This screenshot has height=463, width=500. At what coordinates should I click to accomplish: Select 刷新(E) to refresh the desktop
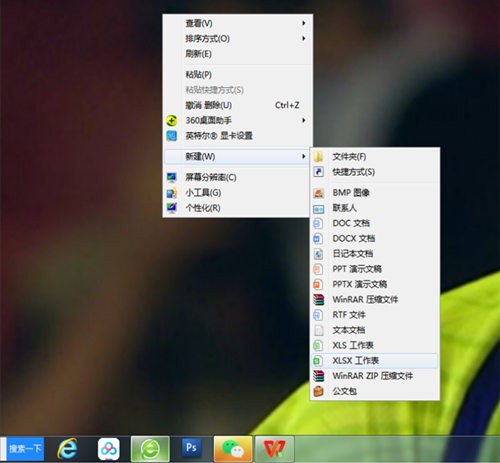click(x=237, y=54)
